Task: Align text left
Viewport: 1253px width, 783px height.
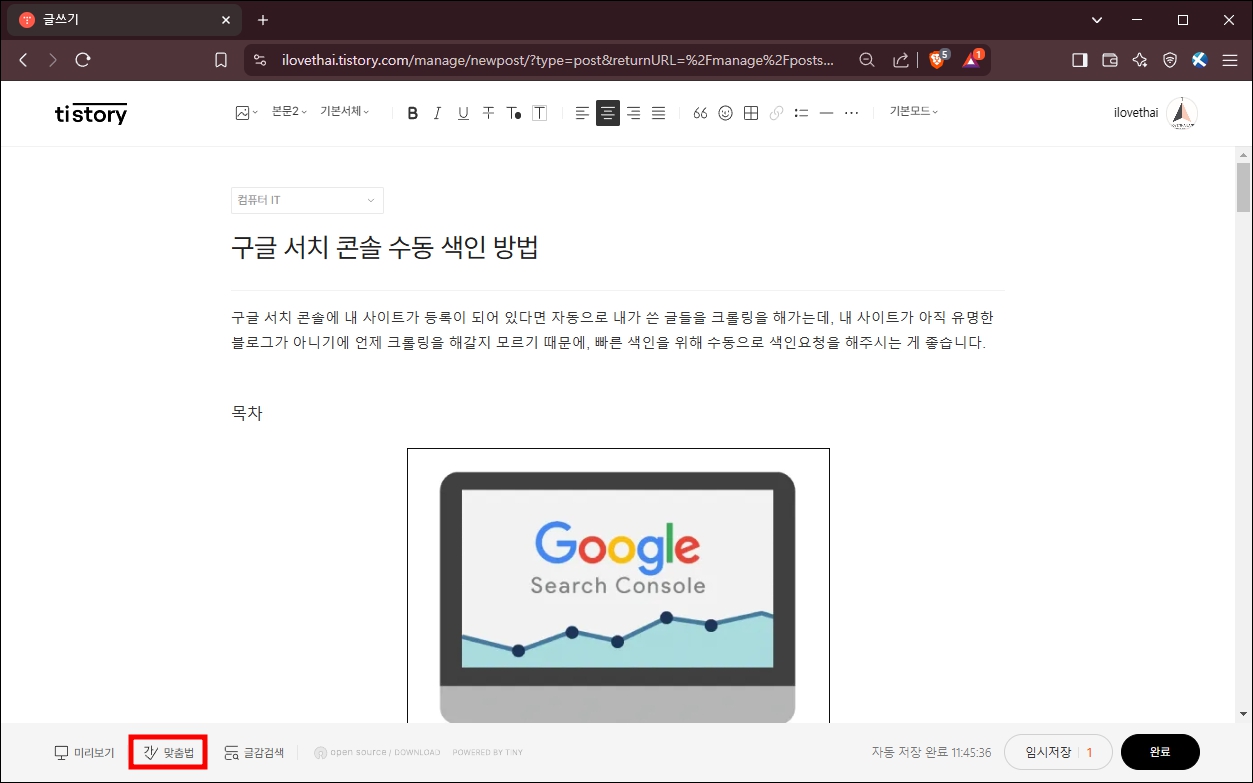Action: pyautogui.click(x=582, y=113)
